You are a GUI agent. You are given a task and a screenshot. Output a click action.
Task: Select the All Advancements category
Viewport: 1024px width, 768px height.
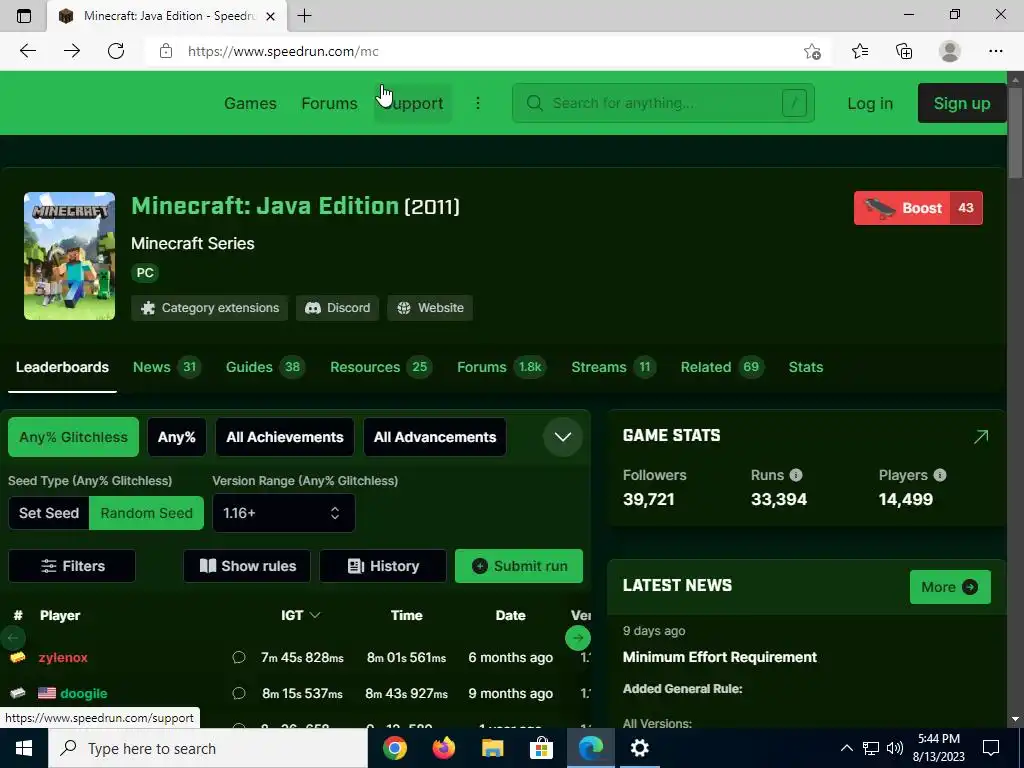(435, 437)
